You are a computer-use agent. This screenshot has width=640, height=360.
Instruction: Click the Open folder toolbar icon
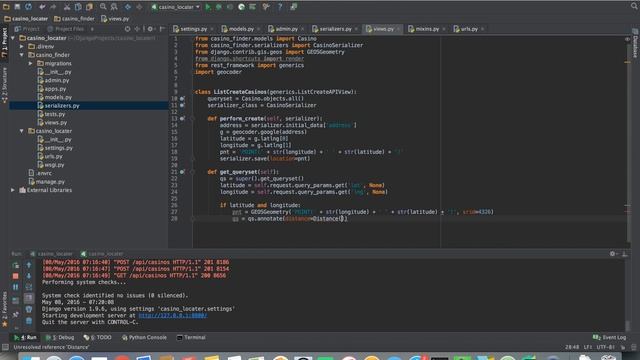coord(6,7)
